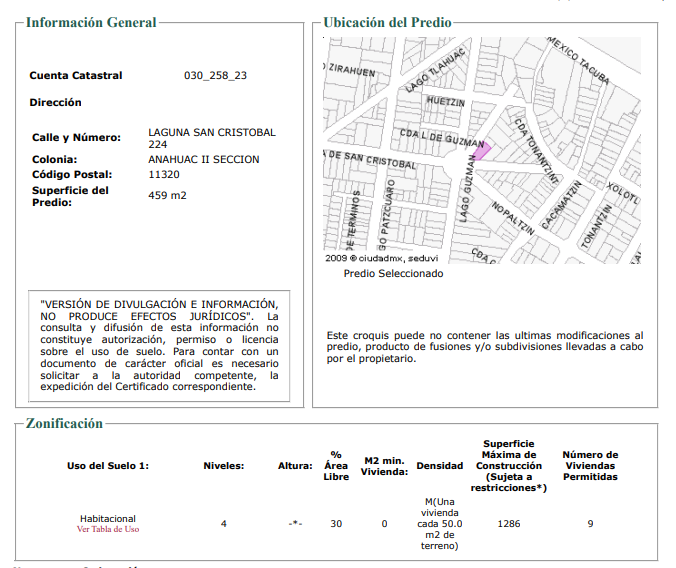Click the ZIRAHUEN street label on map
This screenshot has width=676, height=568.
pyautogui.click(x=351, y=70)
